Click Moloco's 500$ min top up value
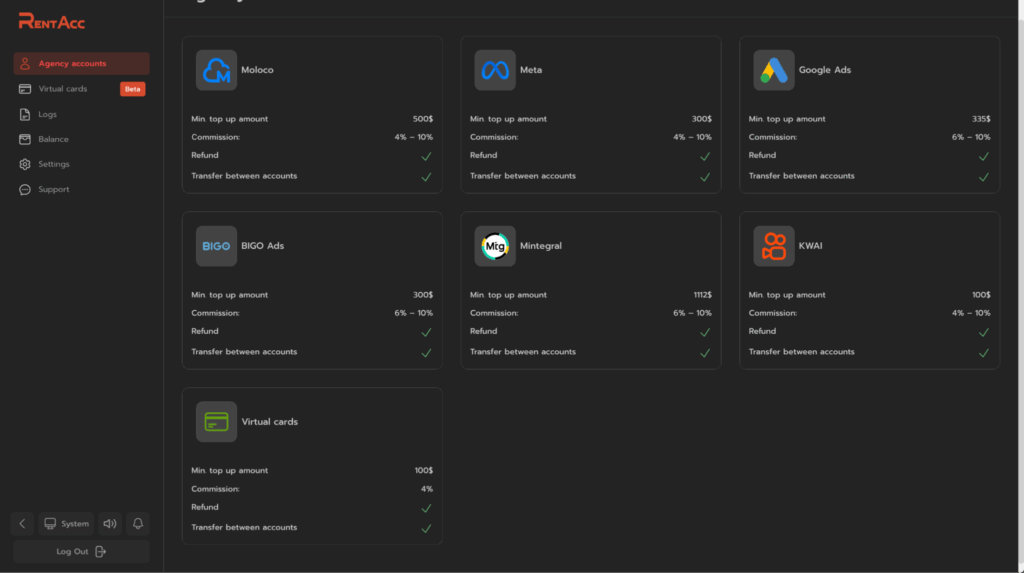Screen dimensions: 1024x573 (423, 119)
